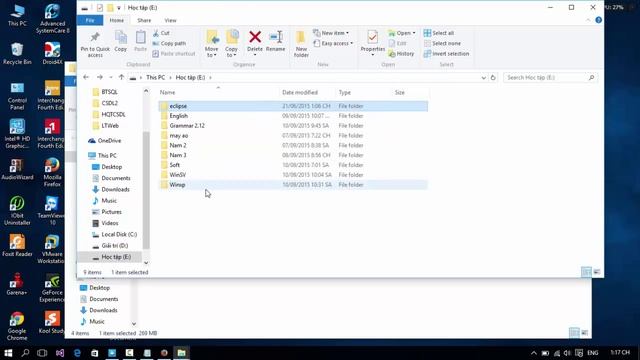Click the volume icon in system tray
Viewport: 640px width, 360px height.
coord(567,353)
